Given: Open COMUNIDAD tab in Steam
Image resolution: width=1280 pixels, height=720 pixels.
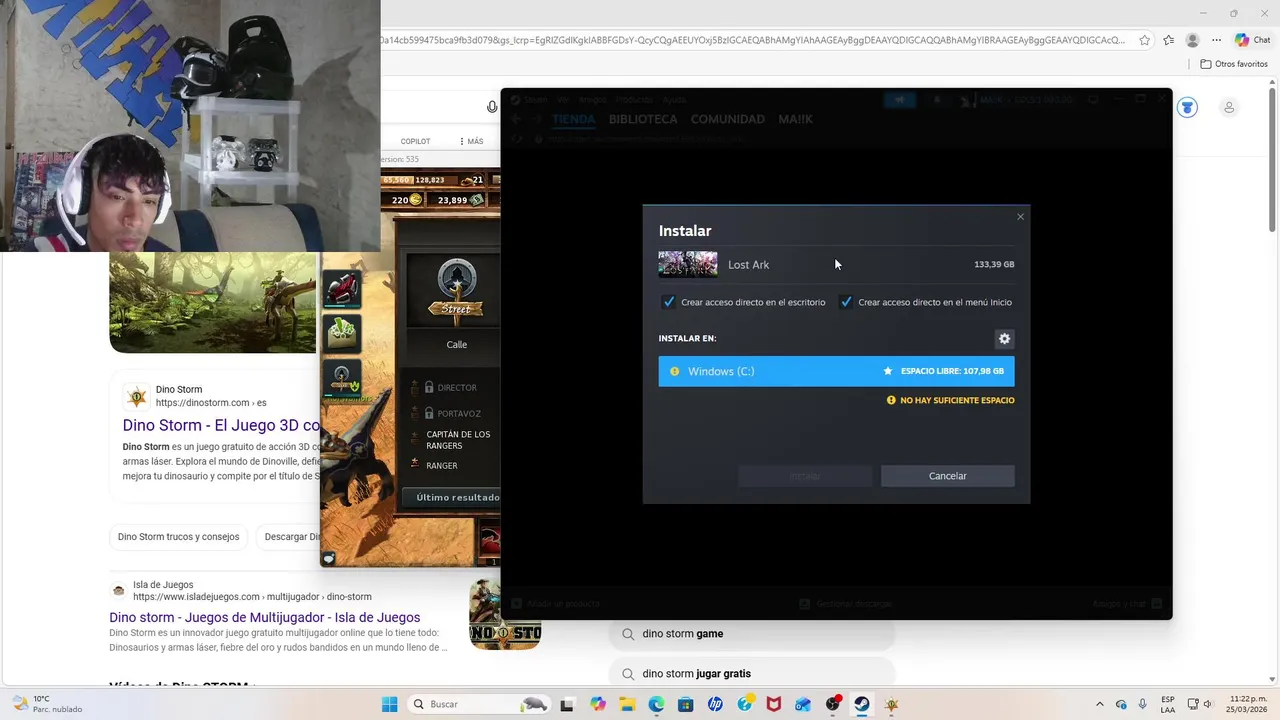Looking at the screenshot, I should [x=728, y=119].
